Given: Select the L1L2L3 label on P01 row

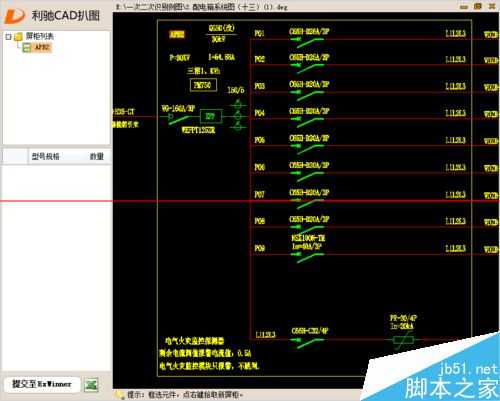Looking at the screenshot, I should [455, 33].
